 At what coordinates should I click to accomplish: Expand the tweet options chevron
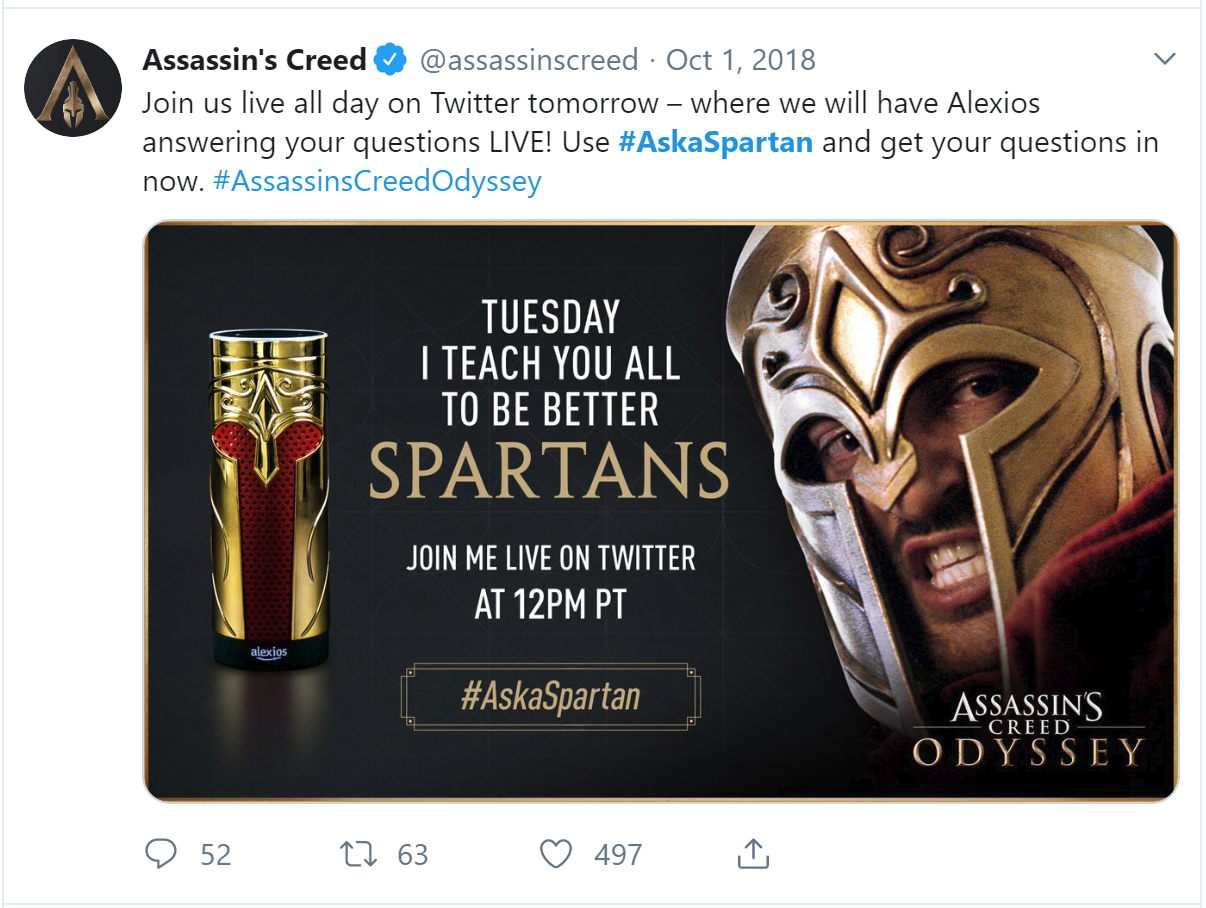1164,59
